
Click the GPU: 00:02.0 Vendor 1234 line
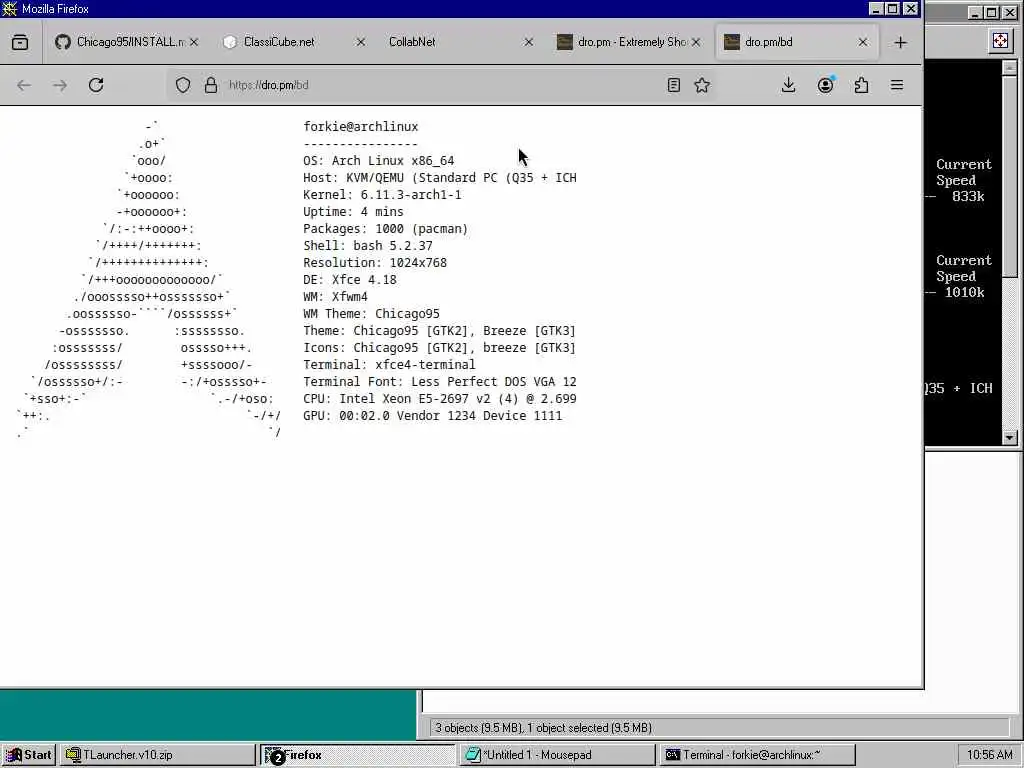[x=432, y=415]
